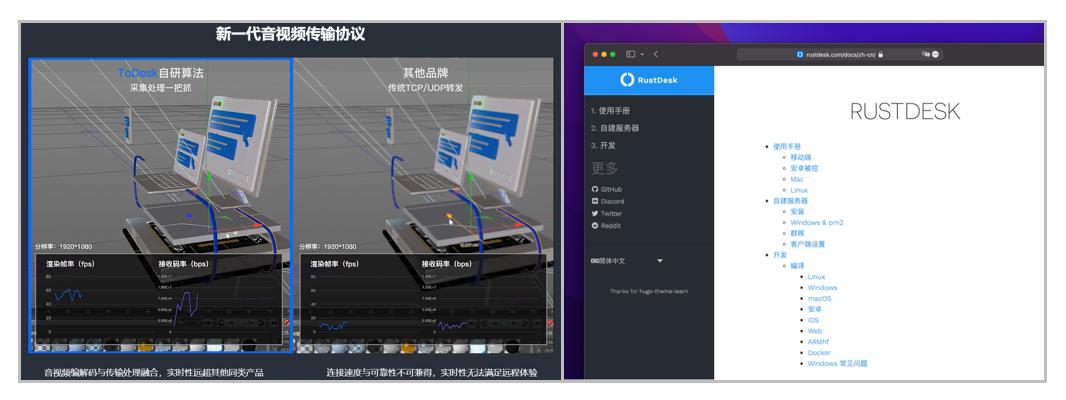Click the Discord icon in the sidebar
The image size is (1066, 400).
(595, 201)
